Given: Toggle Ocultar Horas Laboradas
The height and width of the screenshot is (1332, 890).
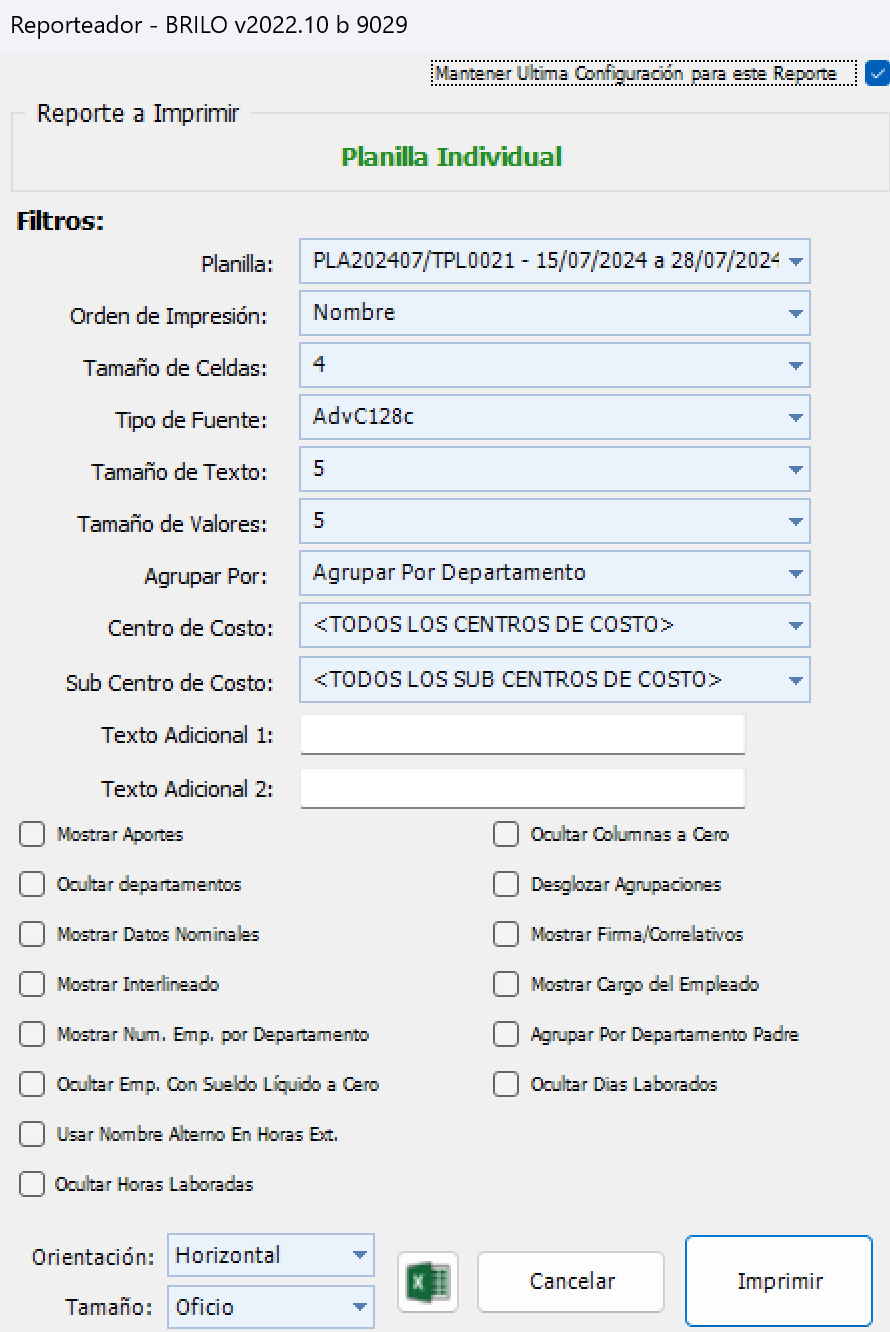Looking at the screenshot, I should pos(31,1184).
